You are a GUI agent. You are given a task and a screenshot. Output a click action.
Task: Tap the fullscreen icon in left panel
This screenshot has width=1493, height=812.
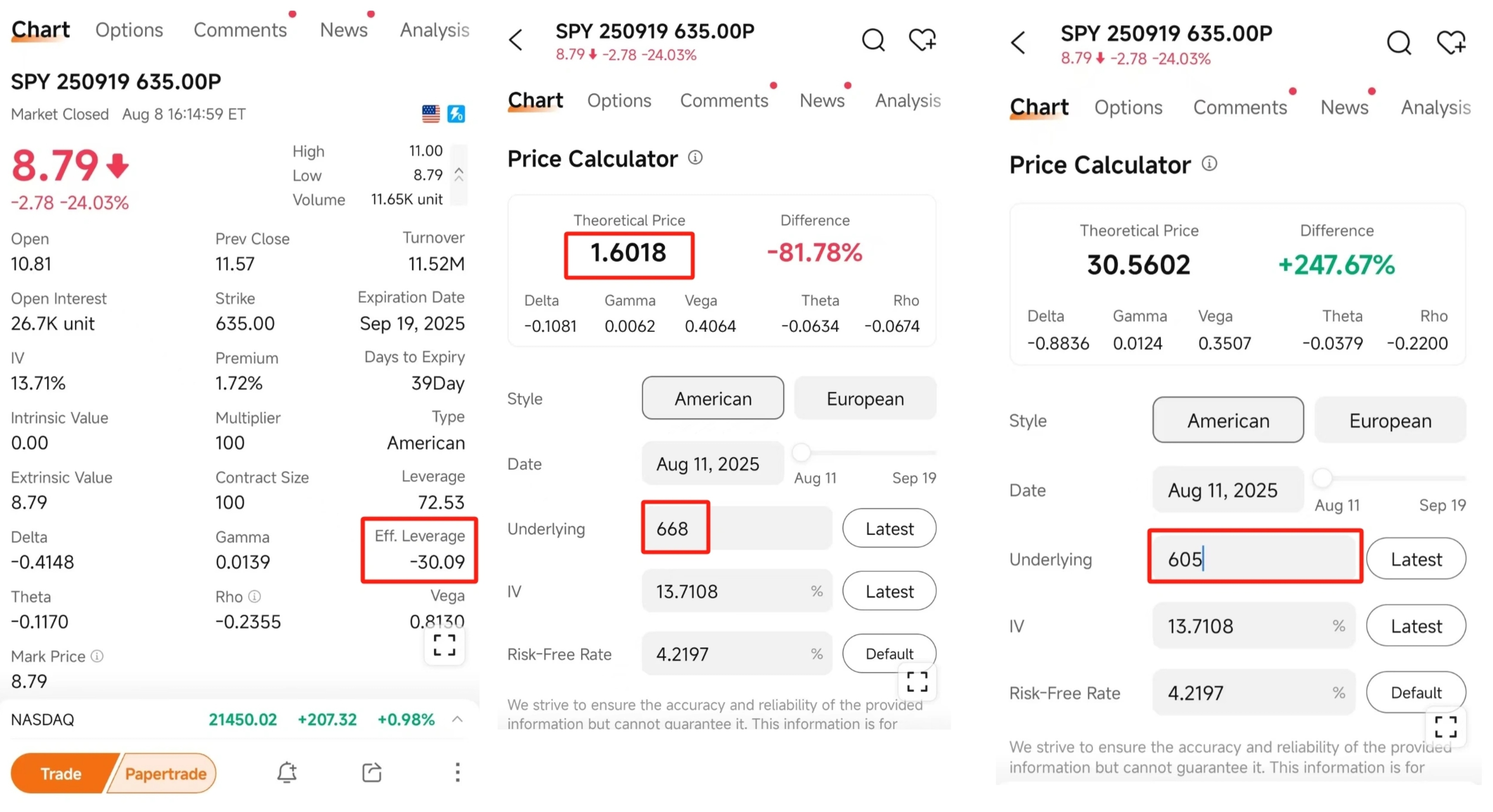click(444, 644)
